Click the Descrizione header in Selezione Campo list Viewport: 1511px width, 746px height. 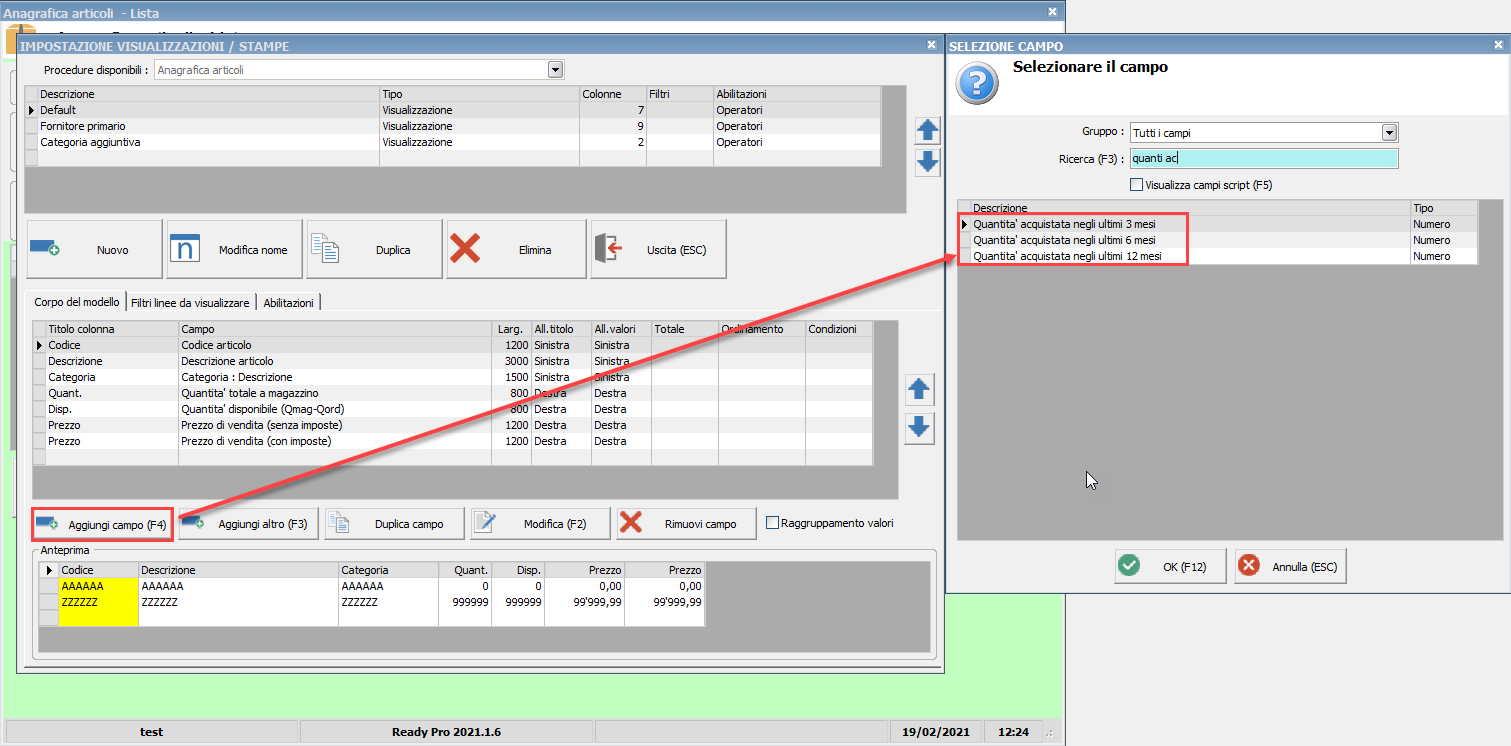[x=1190, y=208]
